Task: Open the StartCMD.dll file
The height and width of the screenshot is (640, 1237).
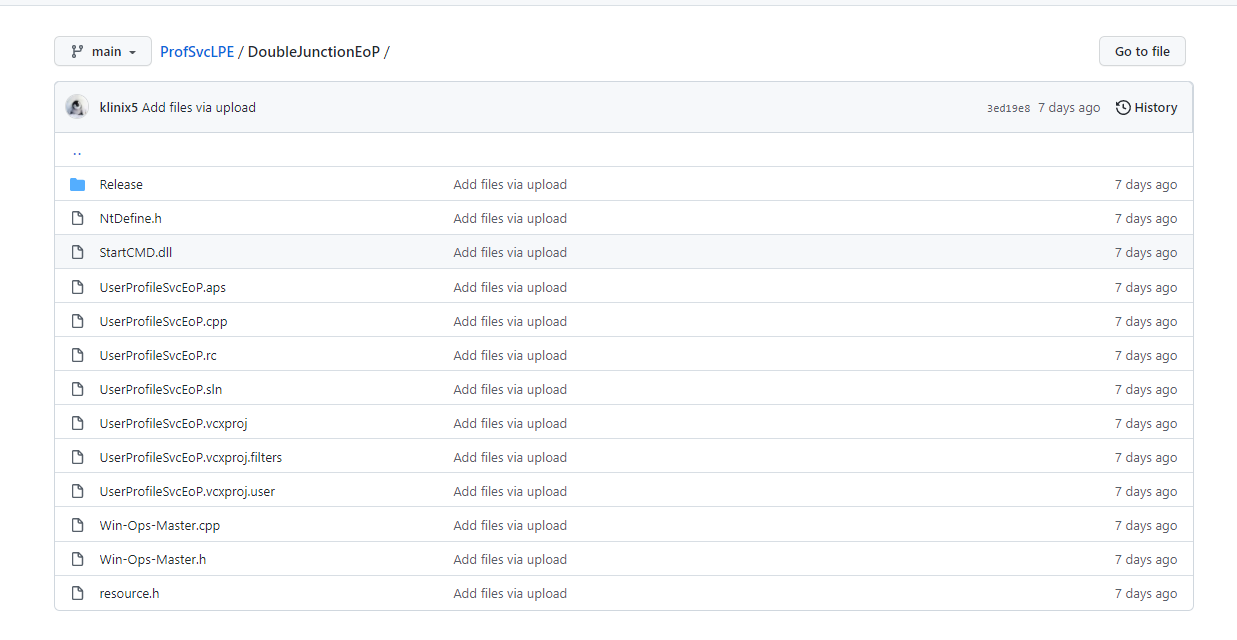Action: (x=135, y=253)
